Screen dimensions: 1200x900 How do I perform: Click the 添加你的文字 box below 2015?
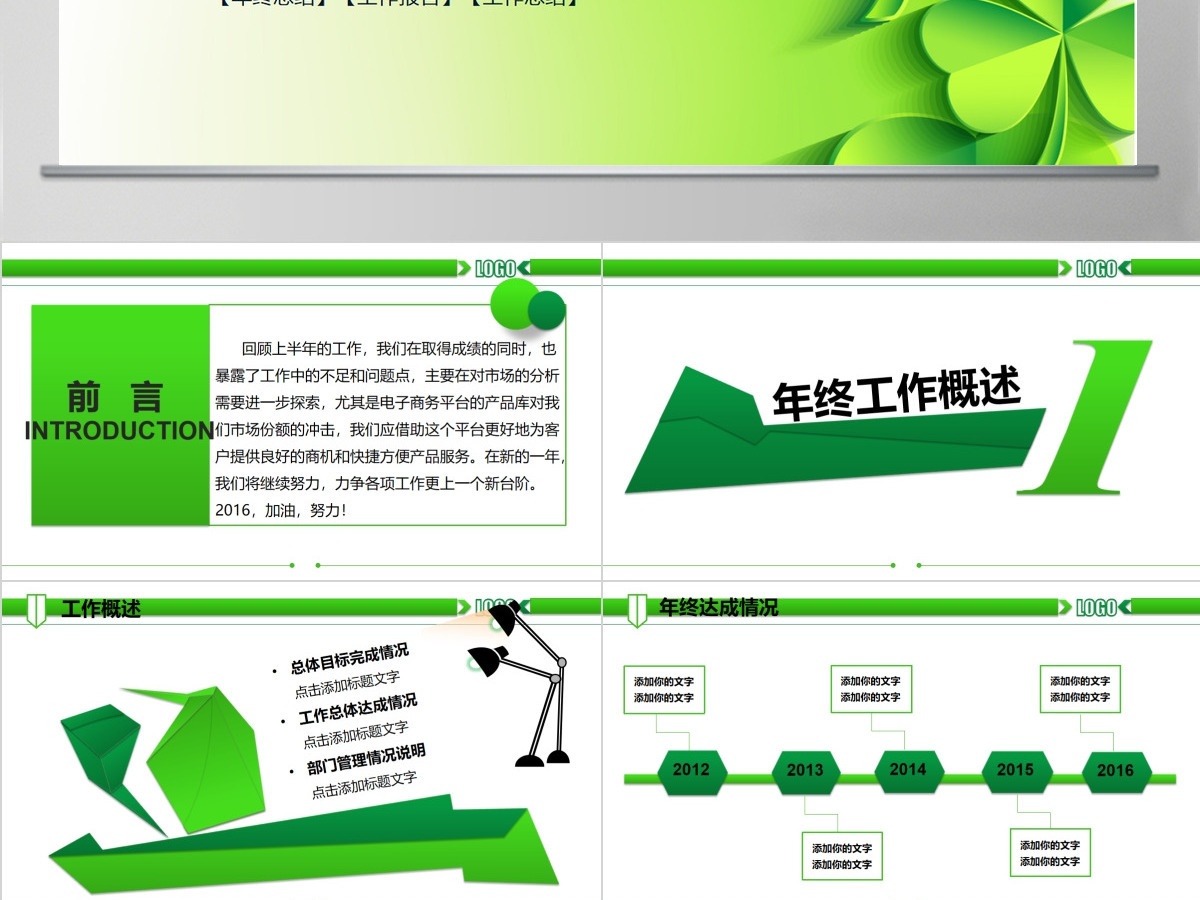(x=1050, y=853)
